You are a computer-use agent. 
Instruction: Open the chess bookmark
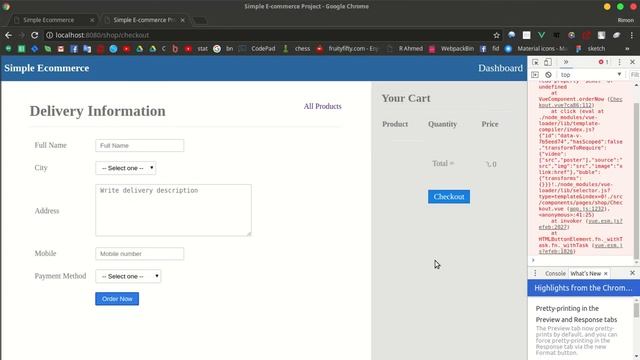tap(297, 49)
